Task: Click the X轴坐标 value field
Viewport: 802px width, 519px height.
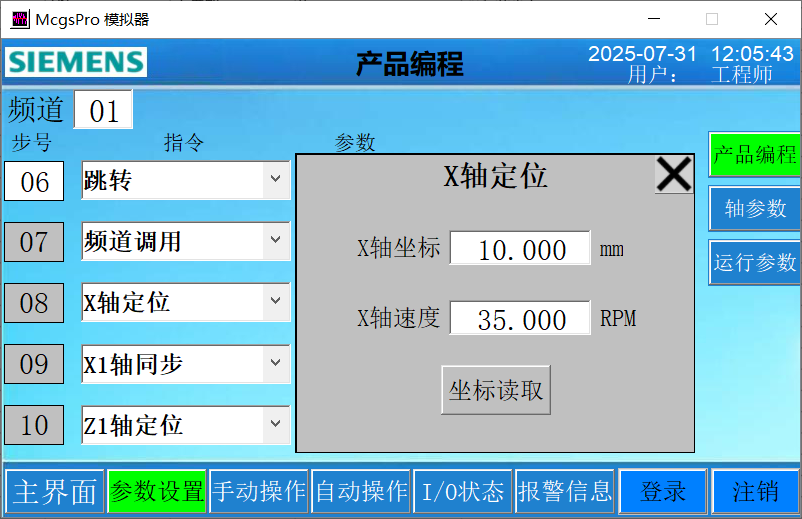Action: pyautogui.click(x=520, y=249)
